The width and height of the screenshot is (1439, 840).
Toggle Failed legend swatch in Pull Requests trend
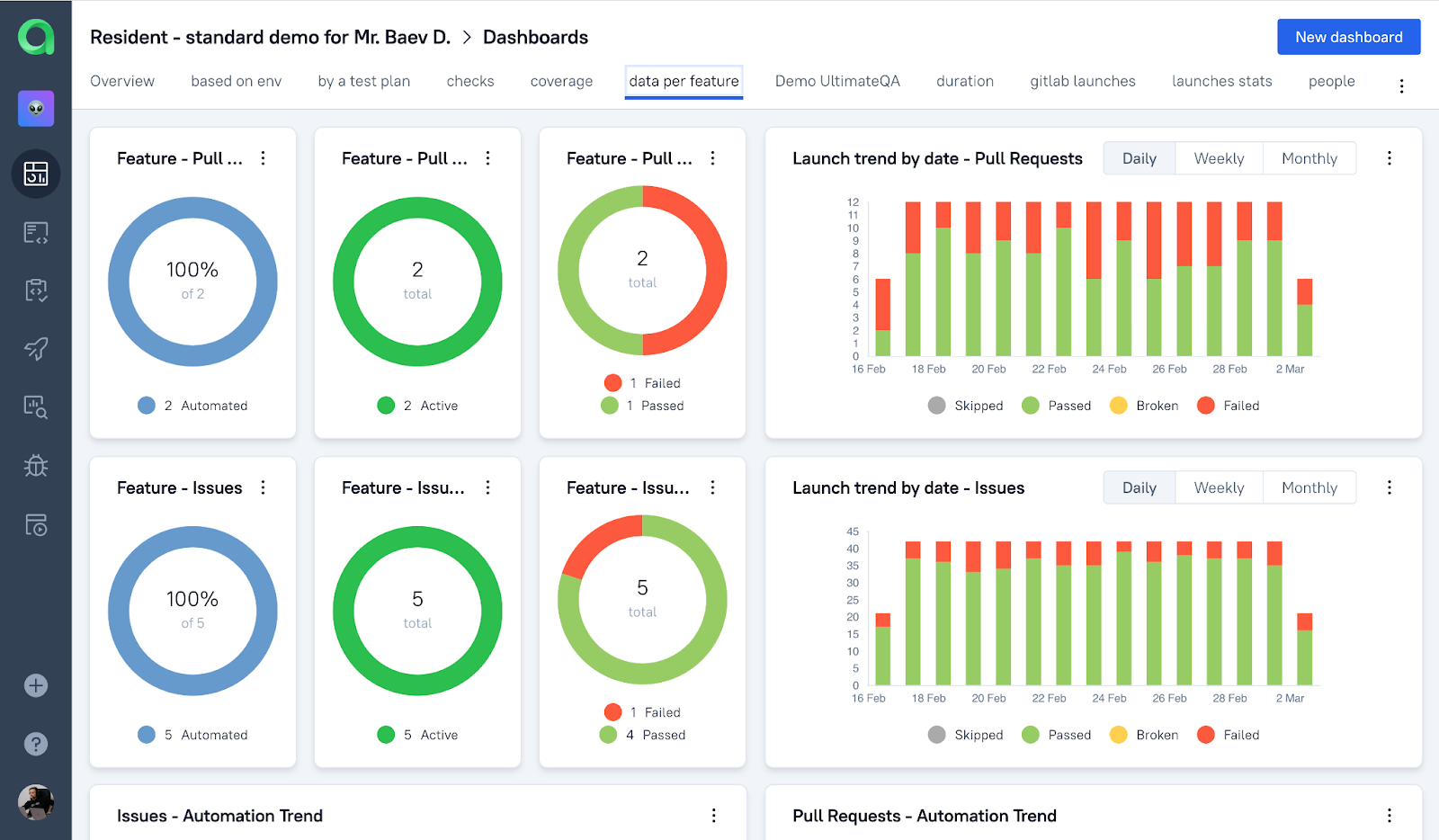tap(1206, 406)
